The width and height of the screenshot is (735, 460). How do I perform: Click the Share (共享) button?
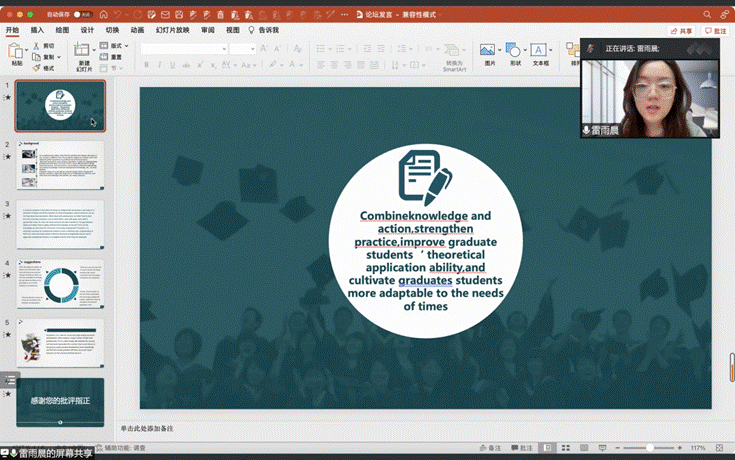[x=683, y=31]
